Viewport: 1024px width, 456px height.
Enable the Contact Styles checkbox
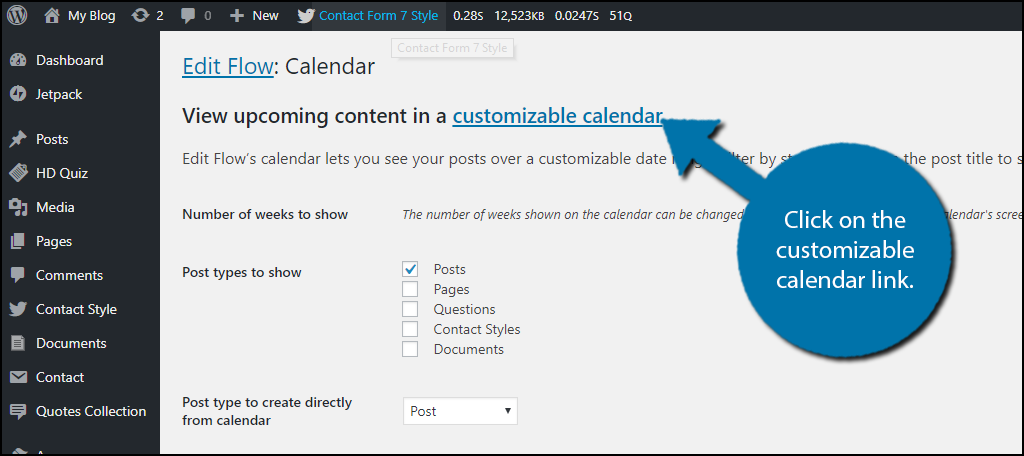click(410, 329)
